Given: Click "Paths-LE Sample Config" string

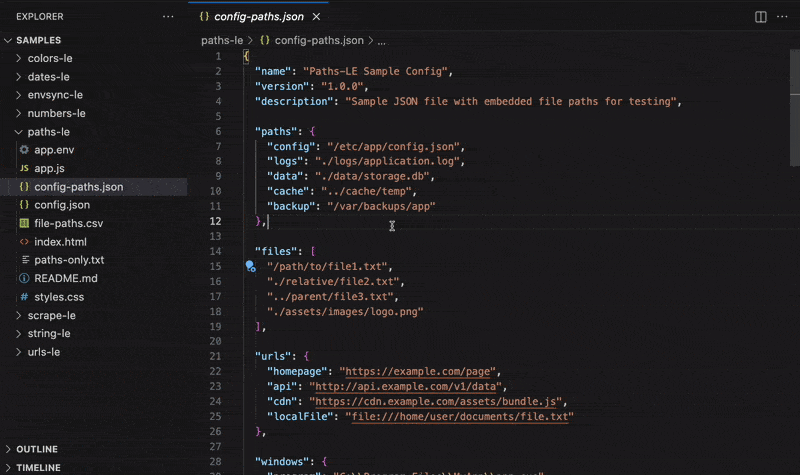Looking at the screenshot, I should point(376,71).
